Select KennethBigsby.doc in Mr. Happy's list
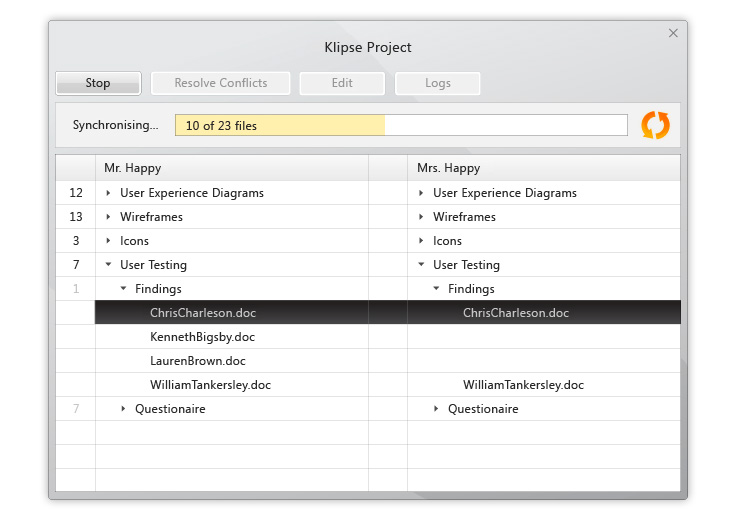The width and height of the screenshot is (736, 520). (x=202, y=337)
